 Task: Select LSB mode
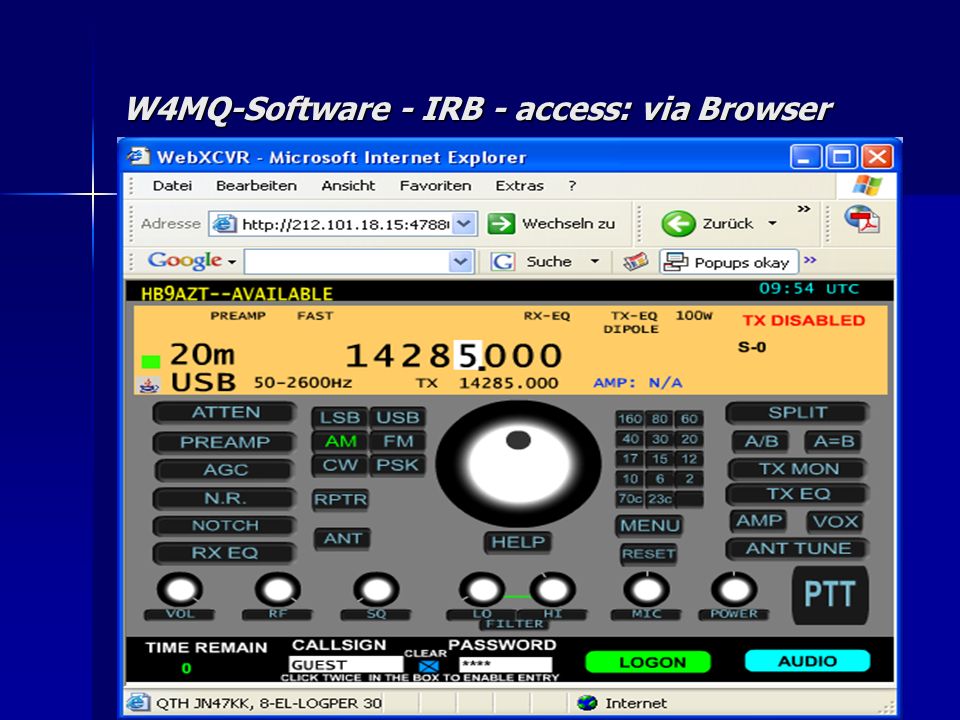340,418
